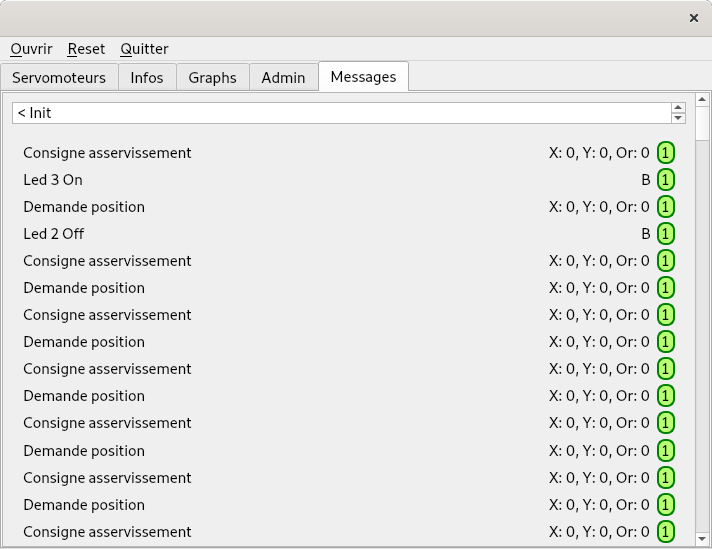712x549 pixels.
Task: Open the Infos tab
Action: (x=147, y=78)
